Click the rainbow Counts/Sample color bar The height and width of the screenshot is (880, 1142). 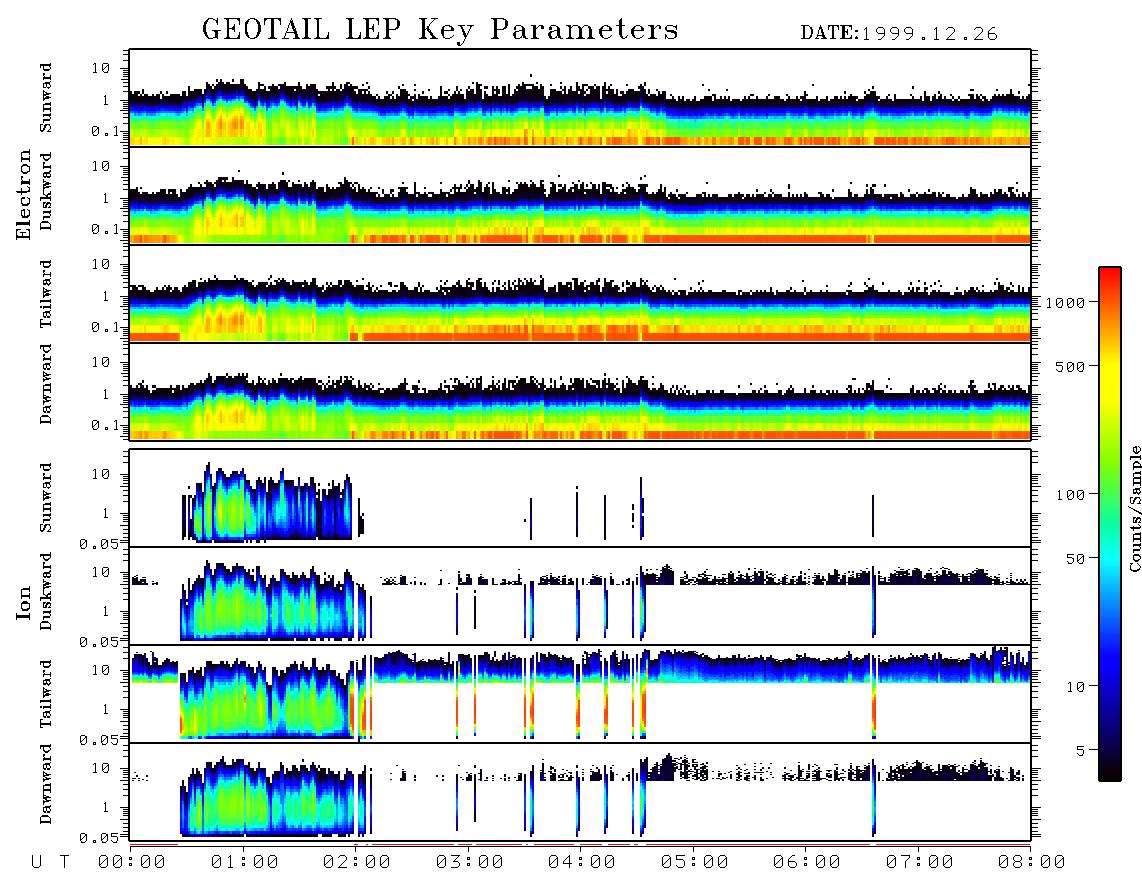pos(1110,524)
